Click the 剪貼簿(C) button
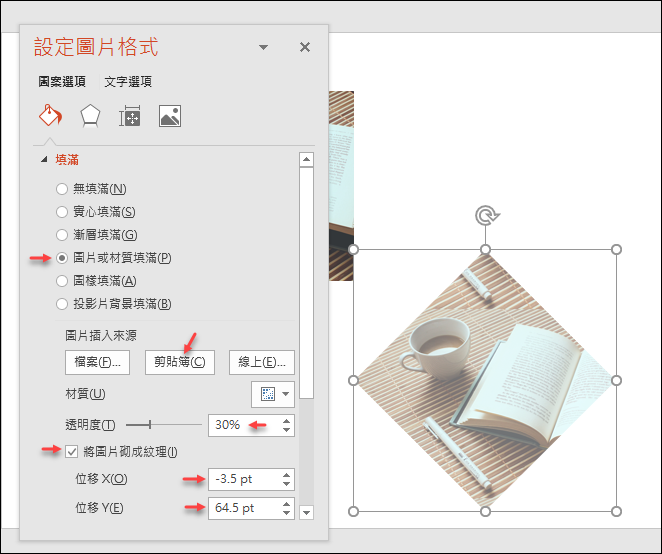The width and height of the screenshot is (662, 554). [x=180, y=362]
